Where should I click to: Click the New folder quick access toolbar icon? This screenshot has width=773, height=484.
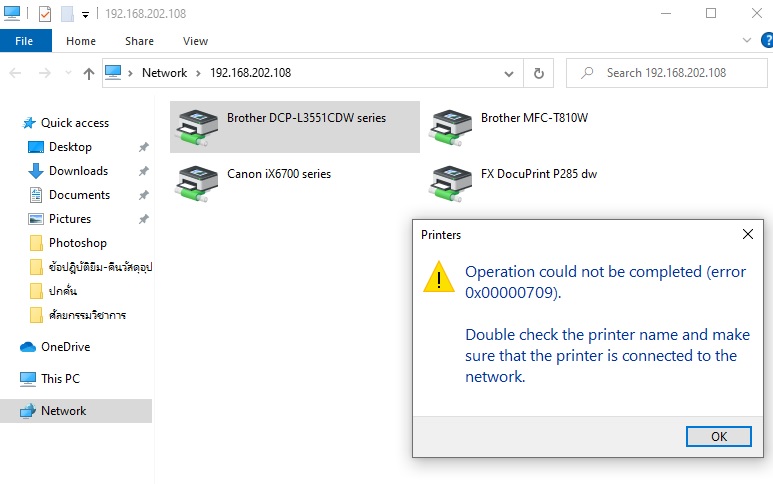click(67, 14)
